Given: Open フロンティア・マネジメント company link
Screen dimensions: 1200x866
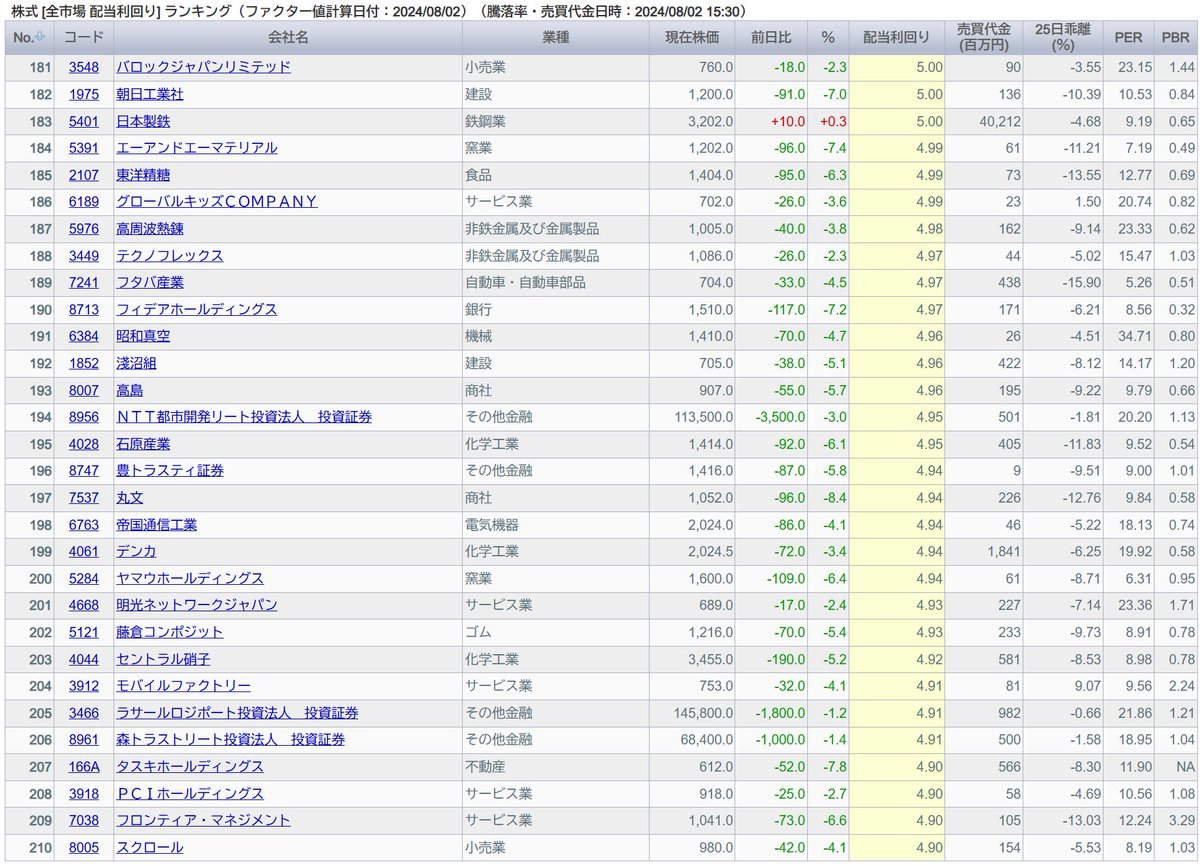Looking at the screenshot, I should (204, 822).
